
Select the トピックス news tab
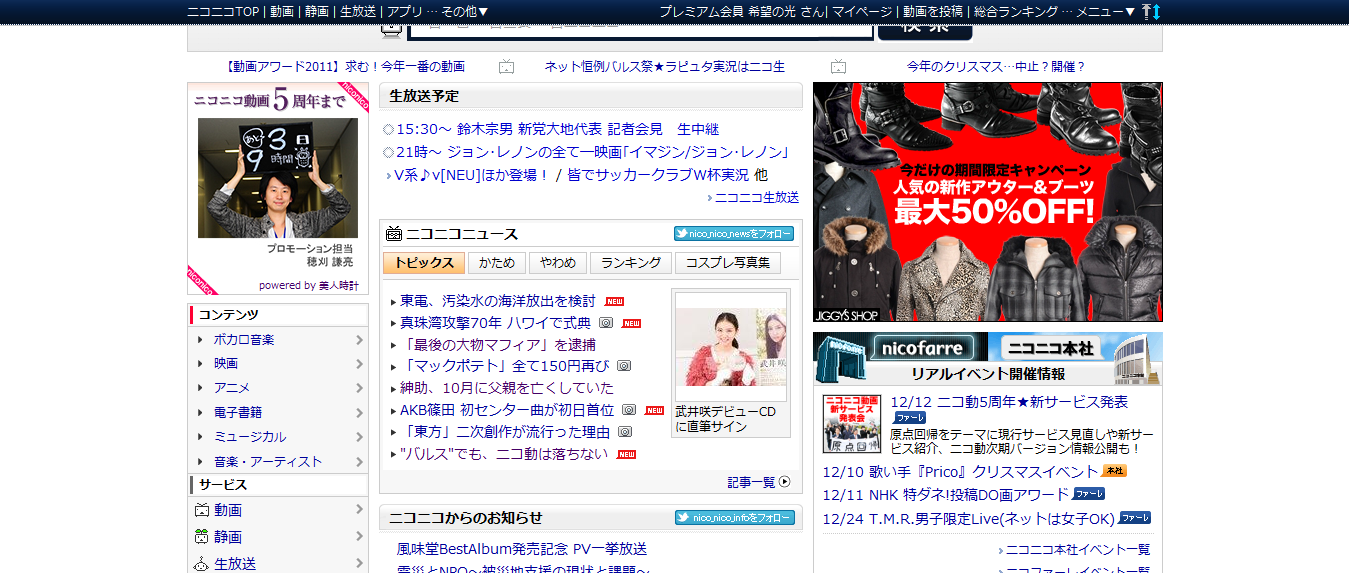tap(424, 263)
